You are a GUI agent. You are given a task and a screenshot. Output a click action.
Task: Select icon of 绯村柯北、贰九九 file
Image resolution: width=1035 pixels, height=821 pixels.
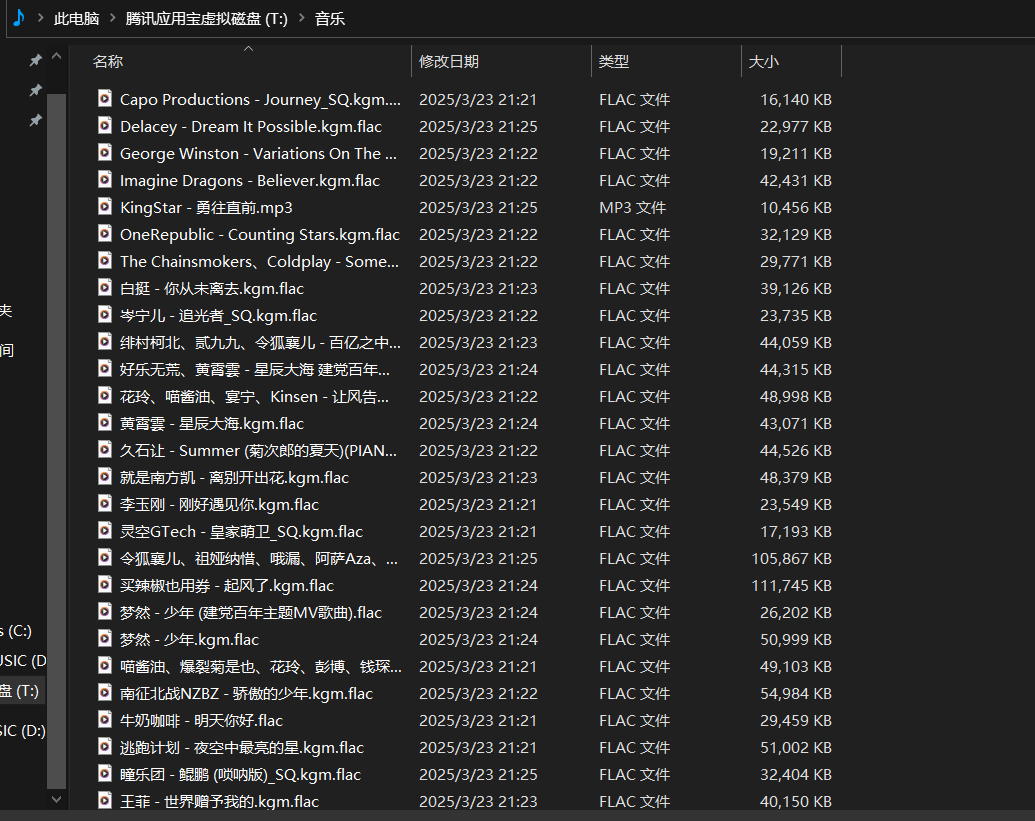104,342
